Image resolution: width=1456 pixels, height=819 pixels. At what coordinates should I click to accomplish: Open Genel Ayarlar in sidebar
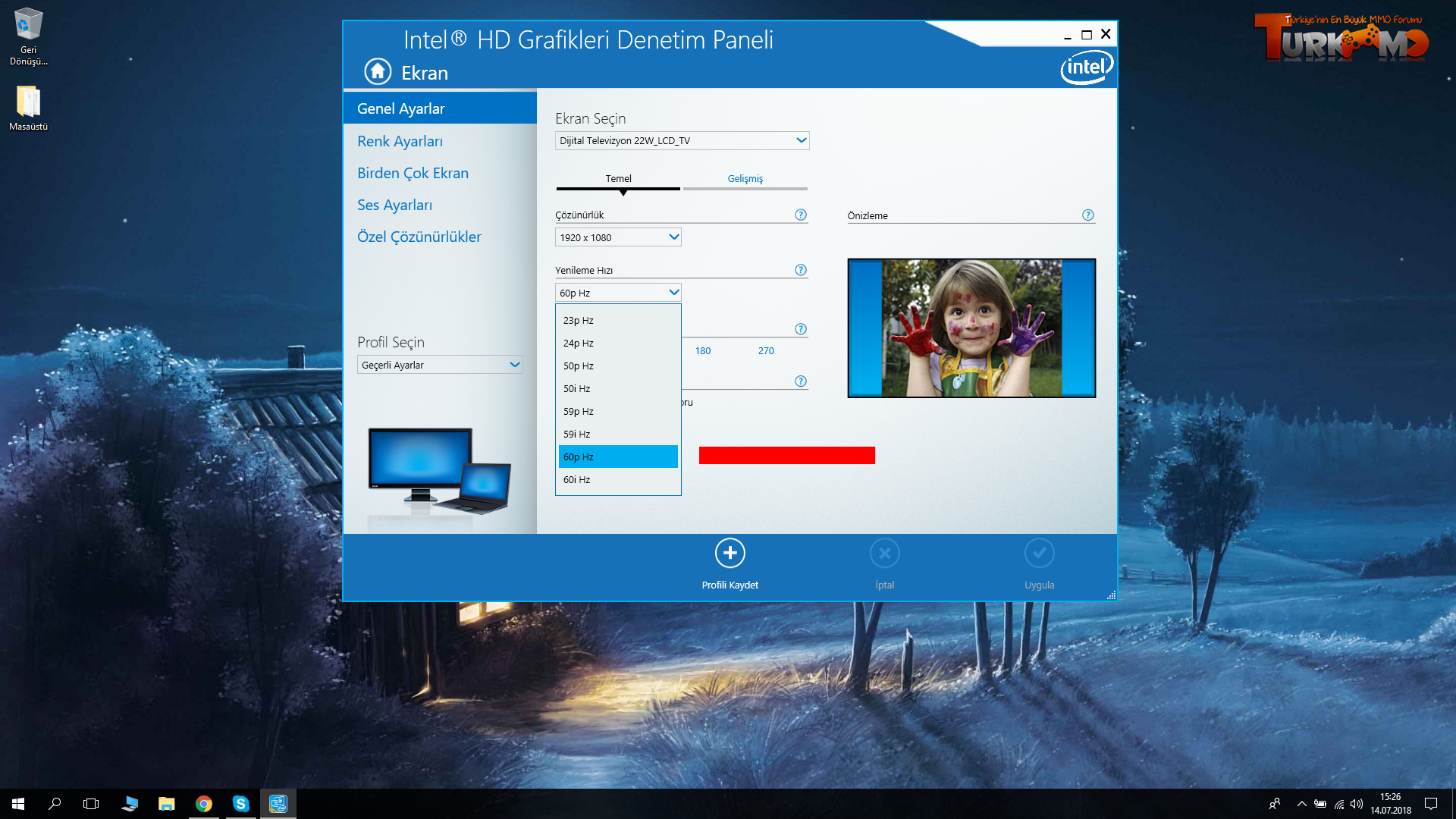440,108
